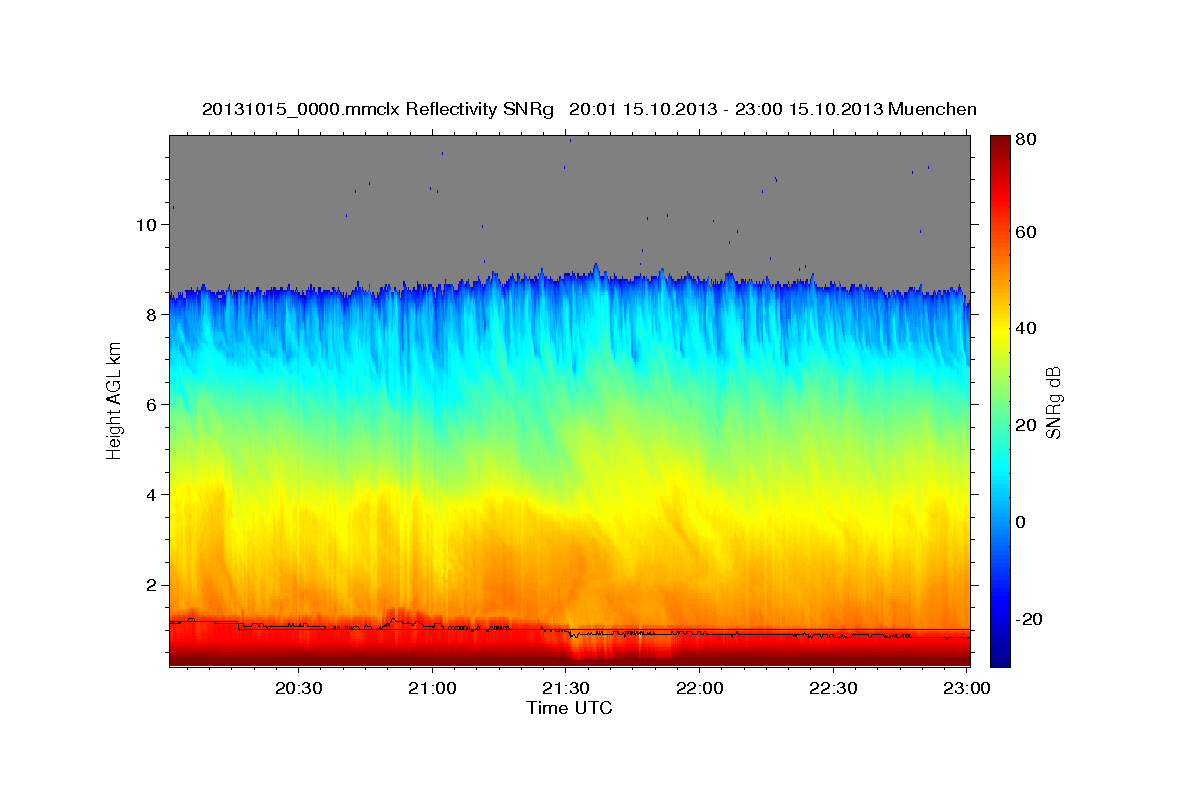This screenshot has width=1200, height=800.
Task: Click the colorbar value 80
Action: coord(1027,140)
